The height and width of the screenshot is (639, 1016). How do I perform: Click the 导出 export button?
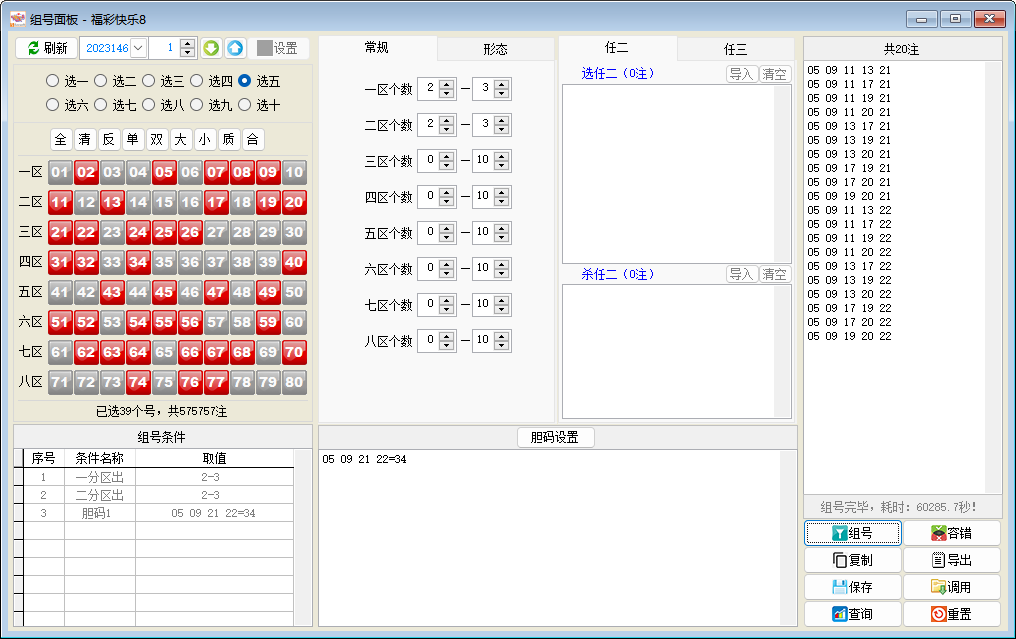[951, 560]
